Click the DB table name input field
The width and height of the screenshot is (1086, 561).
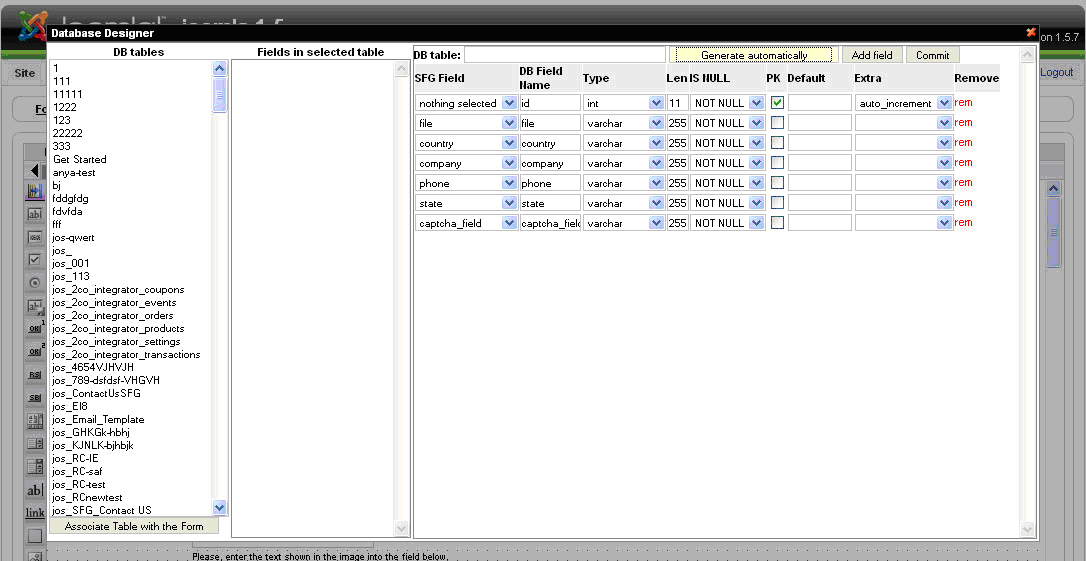(x=564, y=55)
